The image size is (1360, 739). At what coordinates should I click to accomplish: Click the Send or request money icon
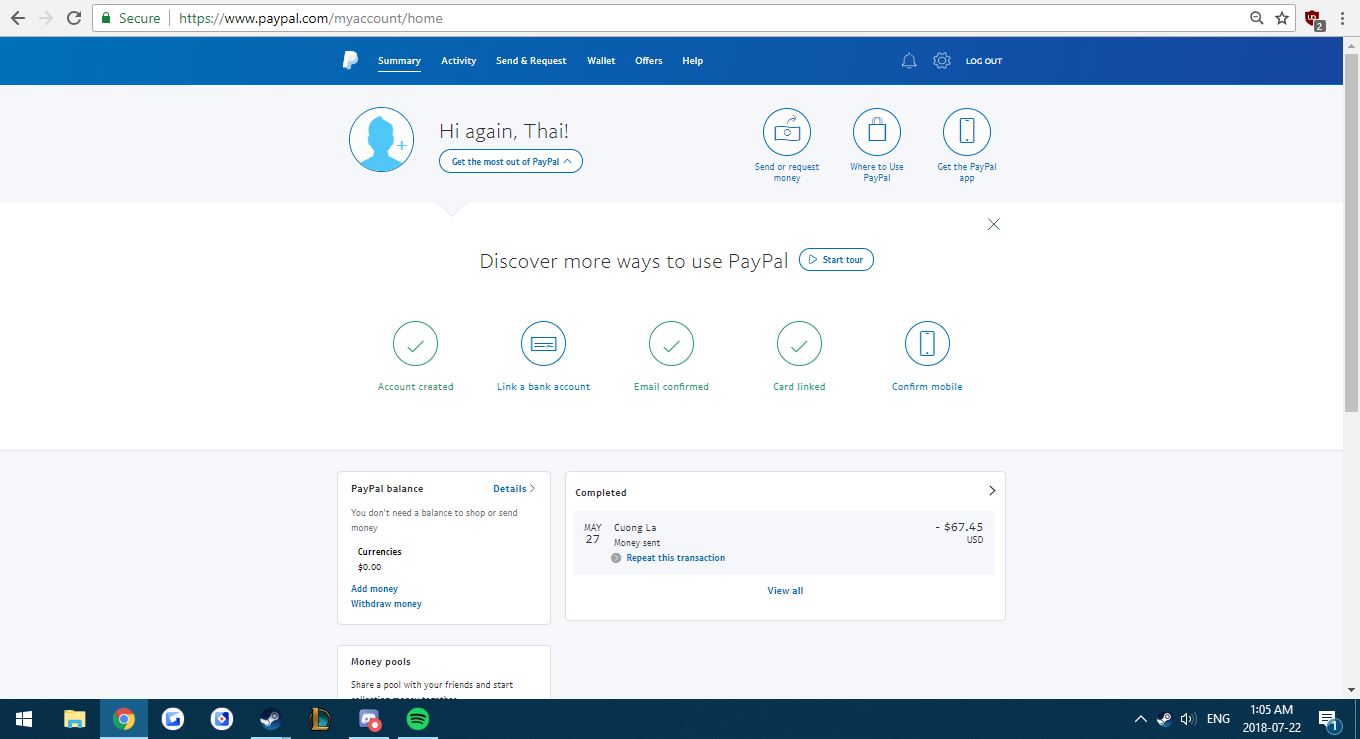787,131
